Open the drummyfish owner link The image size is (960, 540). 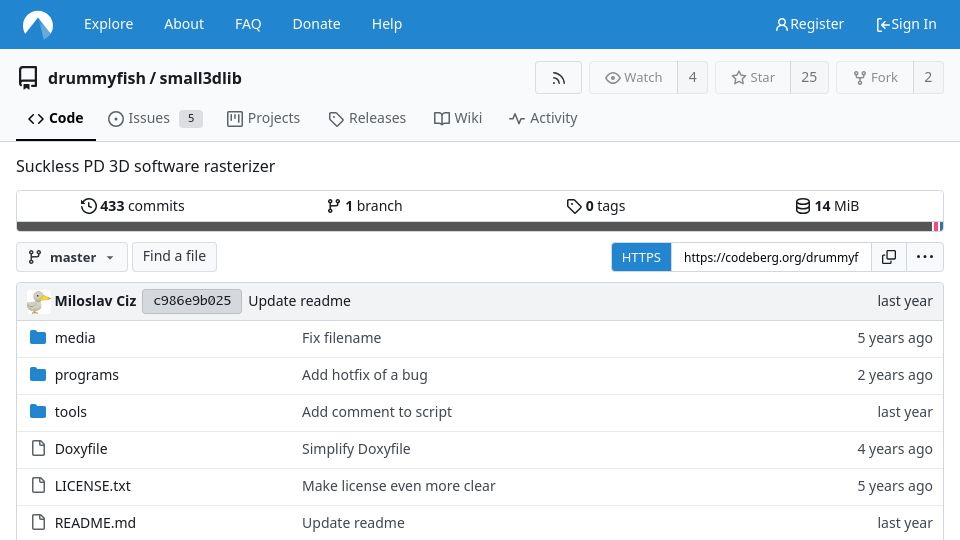pos(97,78)
